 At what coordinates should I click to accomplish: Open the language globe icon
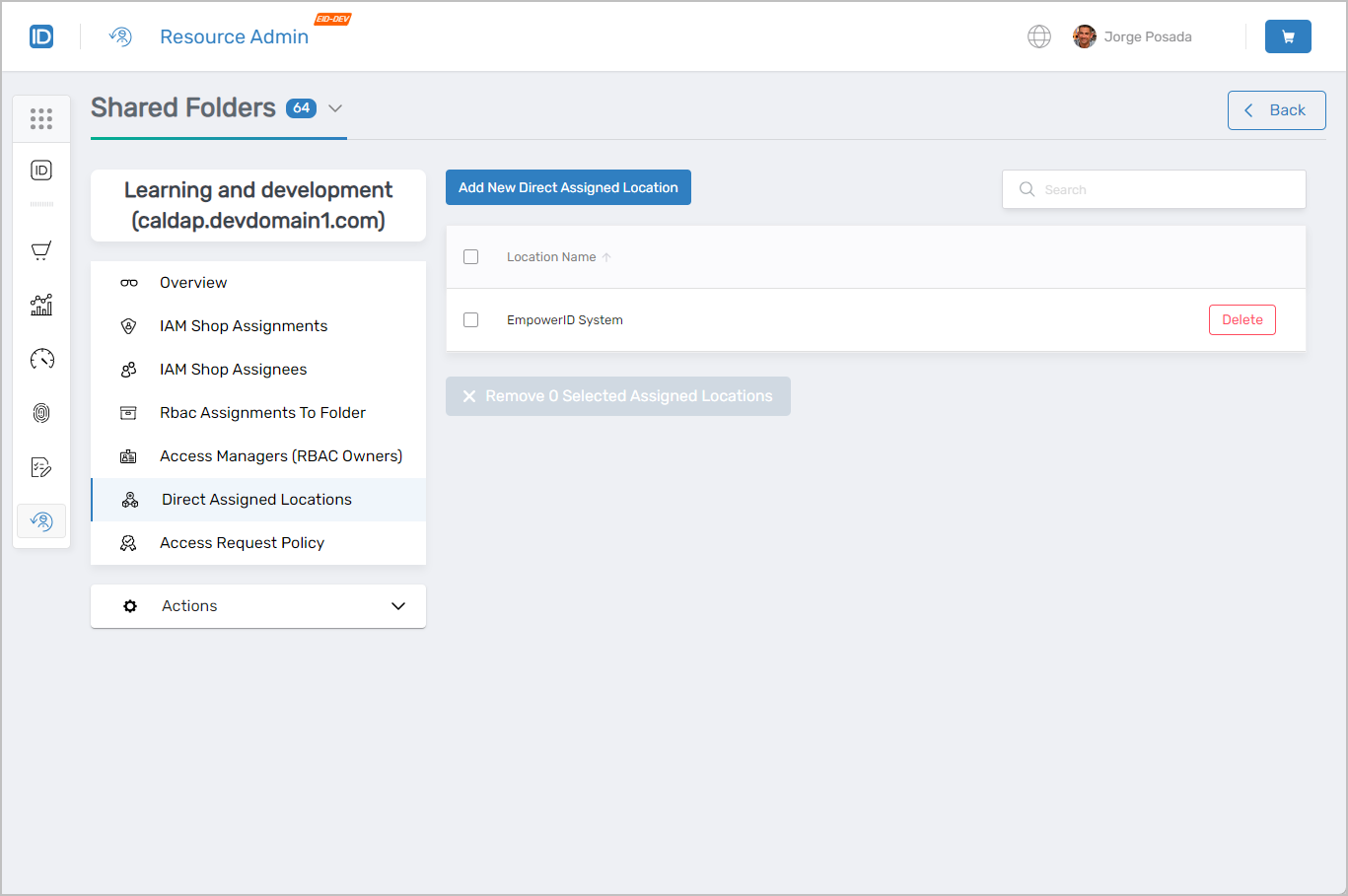[x=1038, y=36]
